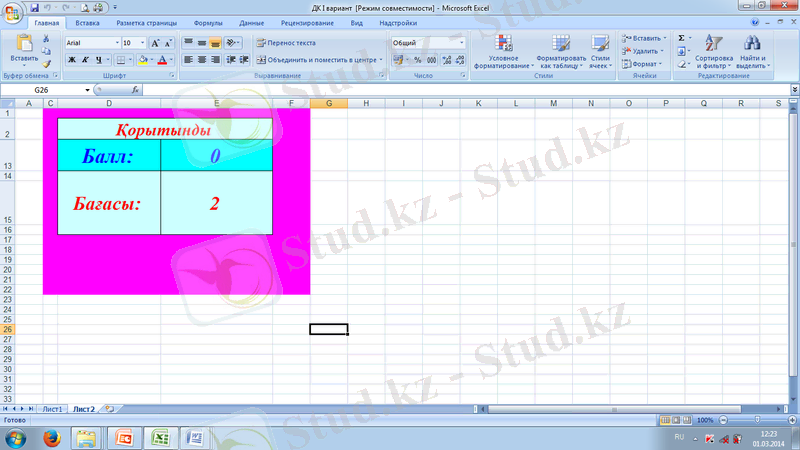800x450 pixels.
Task: Click the insert function fx icon
Action: tap(136, 90)
